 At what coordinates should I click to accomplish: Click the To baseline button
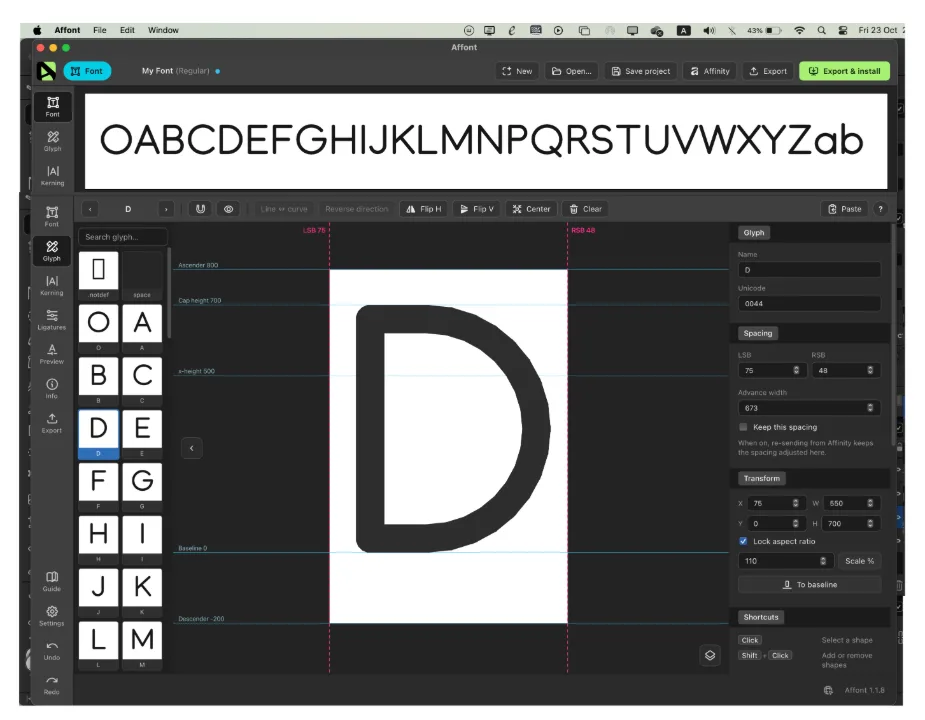coord(809,584)
